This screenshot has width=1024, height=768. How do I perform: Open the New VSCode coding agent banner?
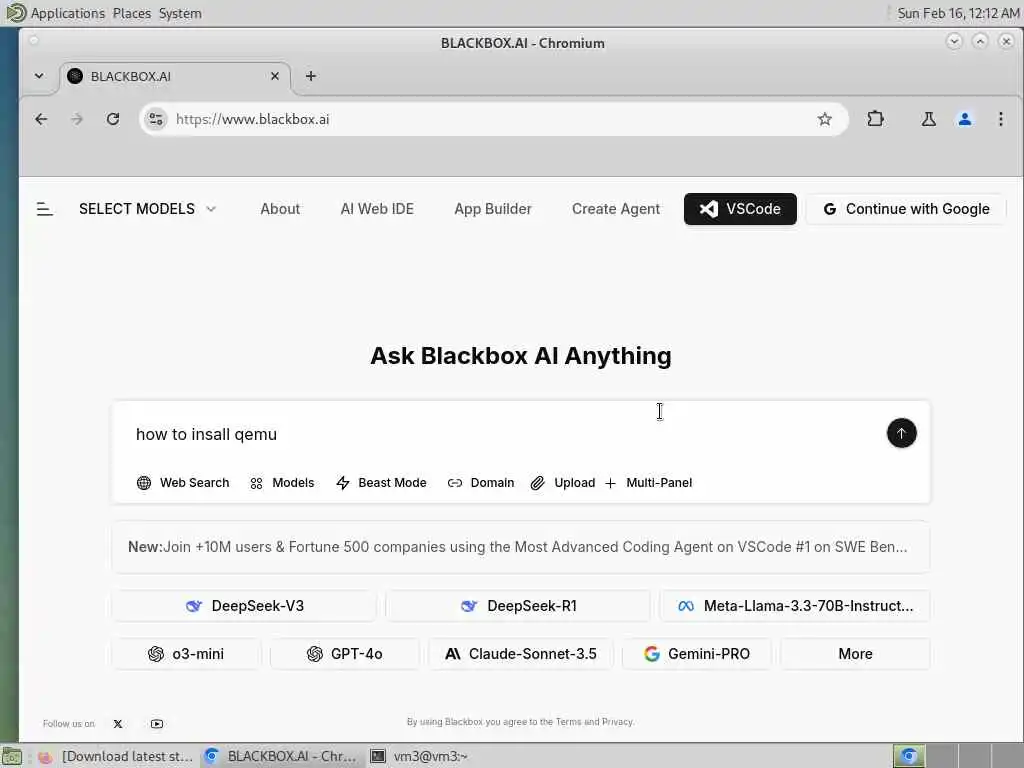point(520,547)
